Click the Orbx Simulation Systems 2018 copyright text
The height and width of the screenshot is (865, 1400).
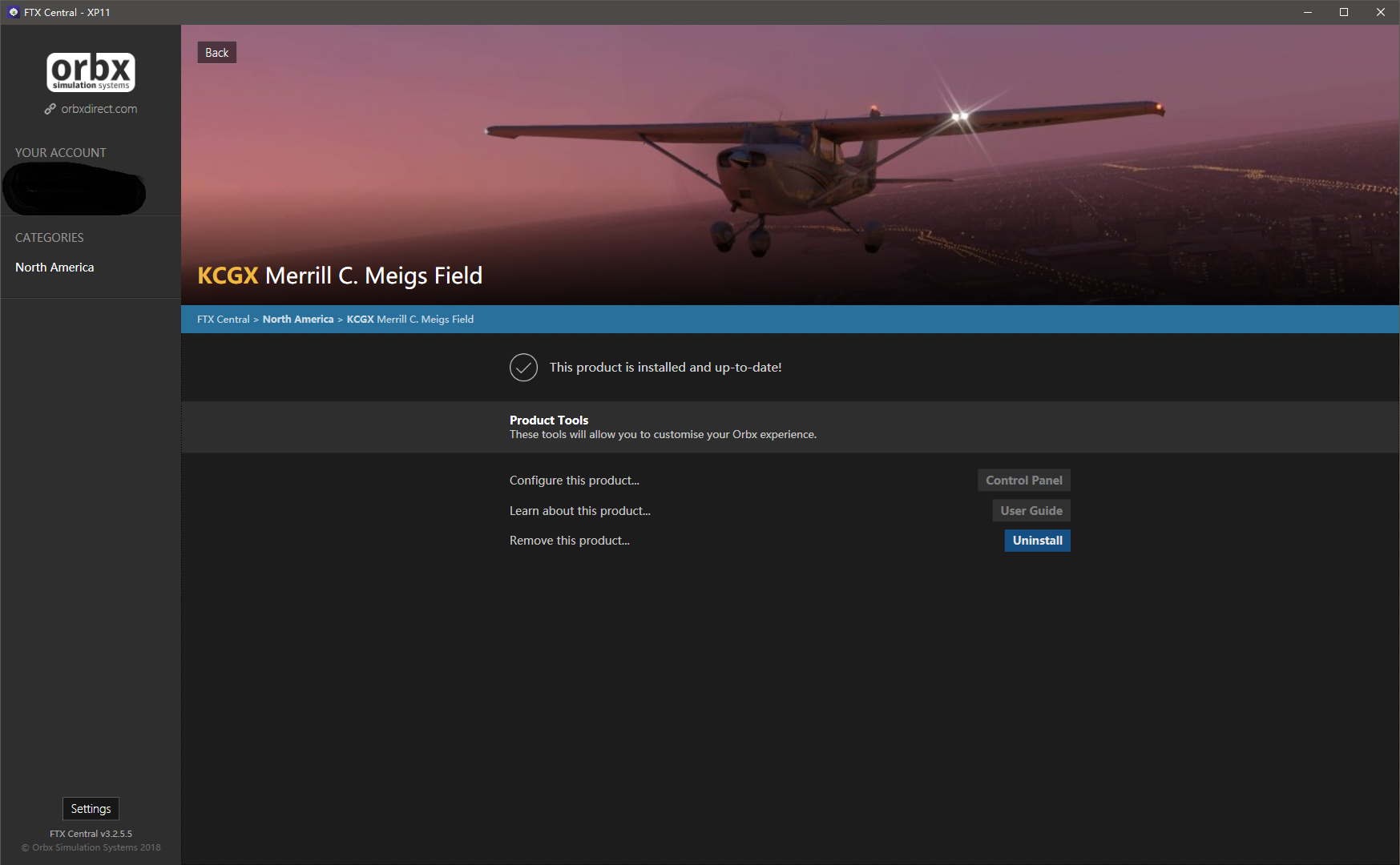91,847
